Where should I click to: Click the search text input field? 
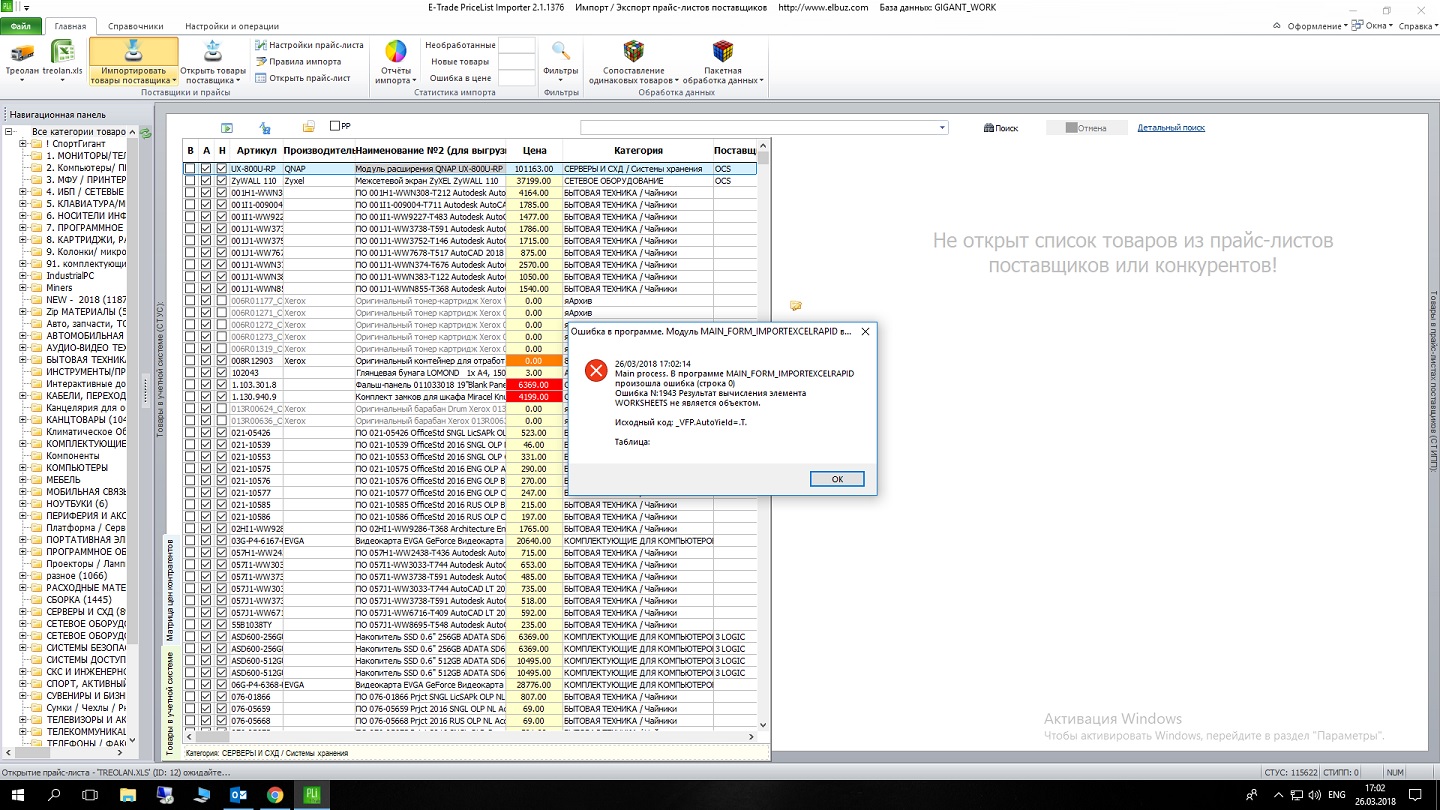tap(759, 128)
